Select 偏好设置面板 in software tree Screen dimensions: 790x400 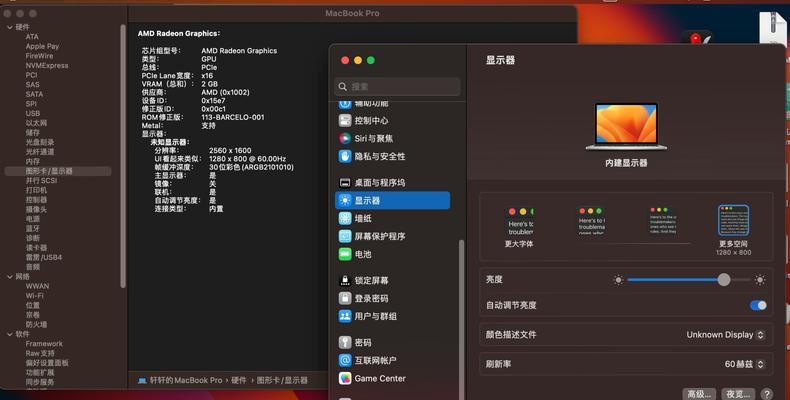(x=47, y=363)
